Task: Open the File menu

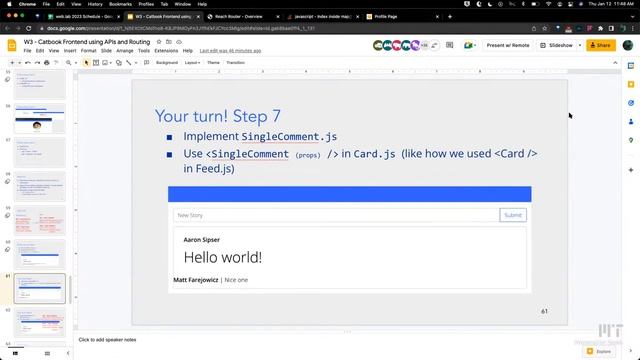Action: pyautogui.click(x=27, y=51)
